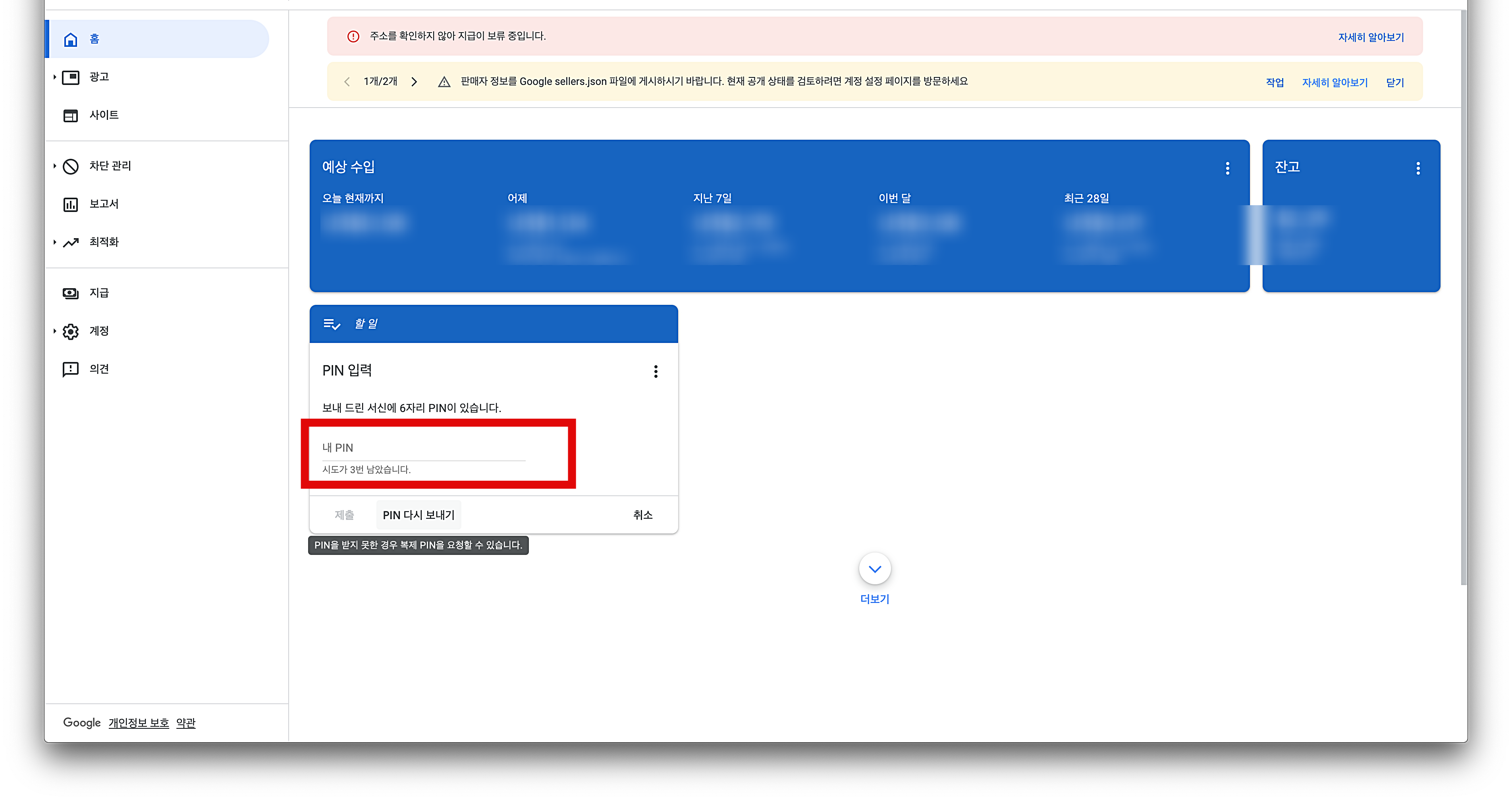The image size is (1512, 801).
Task: Open the Sites (사이트) icon in sidebar
Action: pyautogui.click(x=70, y=116)
